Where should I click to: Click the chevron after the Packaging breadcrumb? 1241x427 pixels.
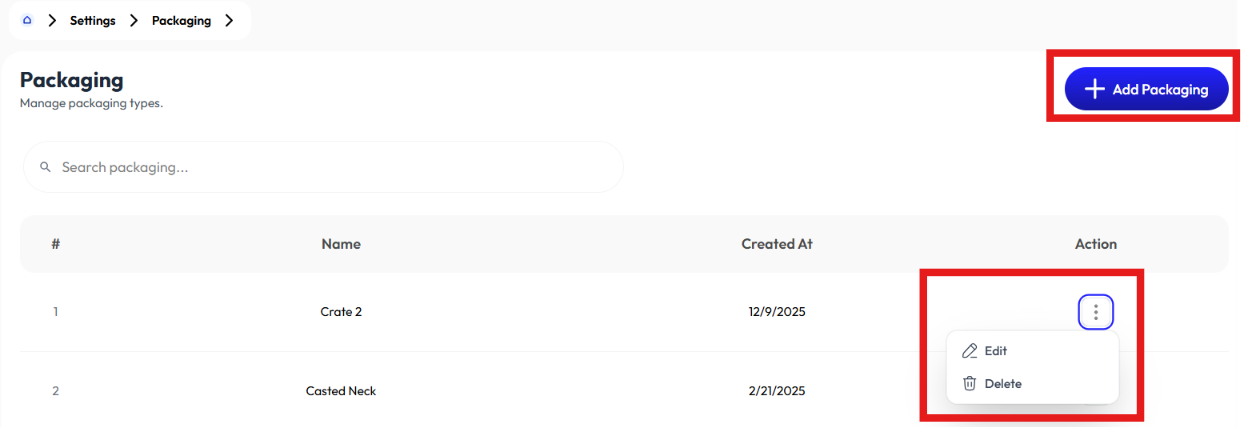(x=229, y=20)
